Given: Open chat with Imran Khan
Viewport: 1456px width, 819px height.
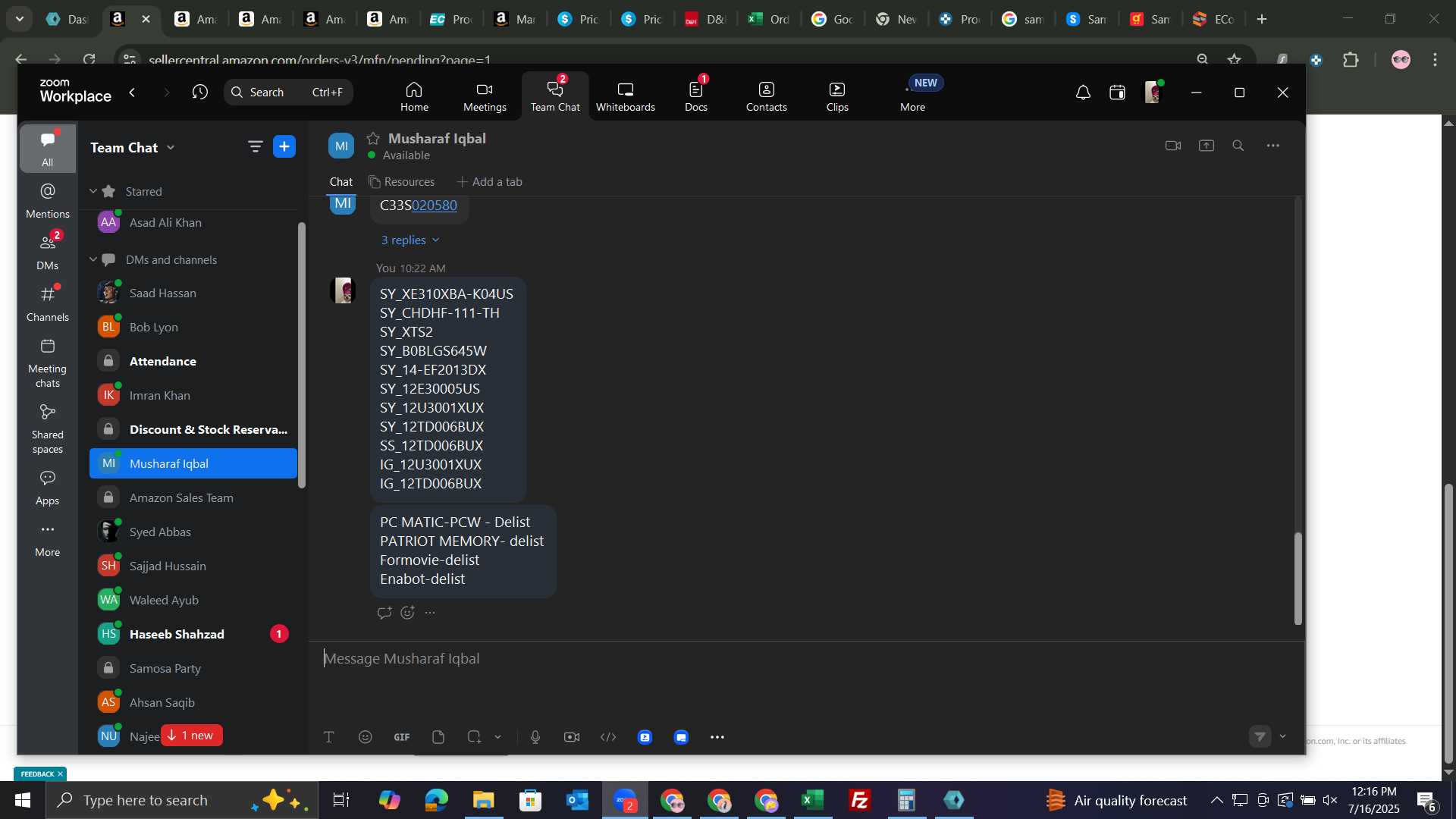Looking at the screenshot, I should click(193, 396).
